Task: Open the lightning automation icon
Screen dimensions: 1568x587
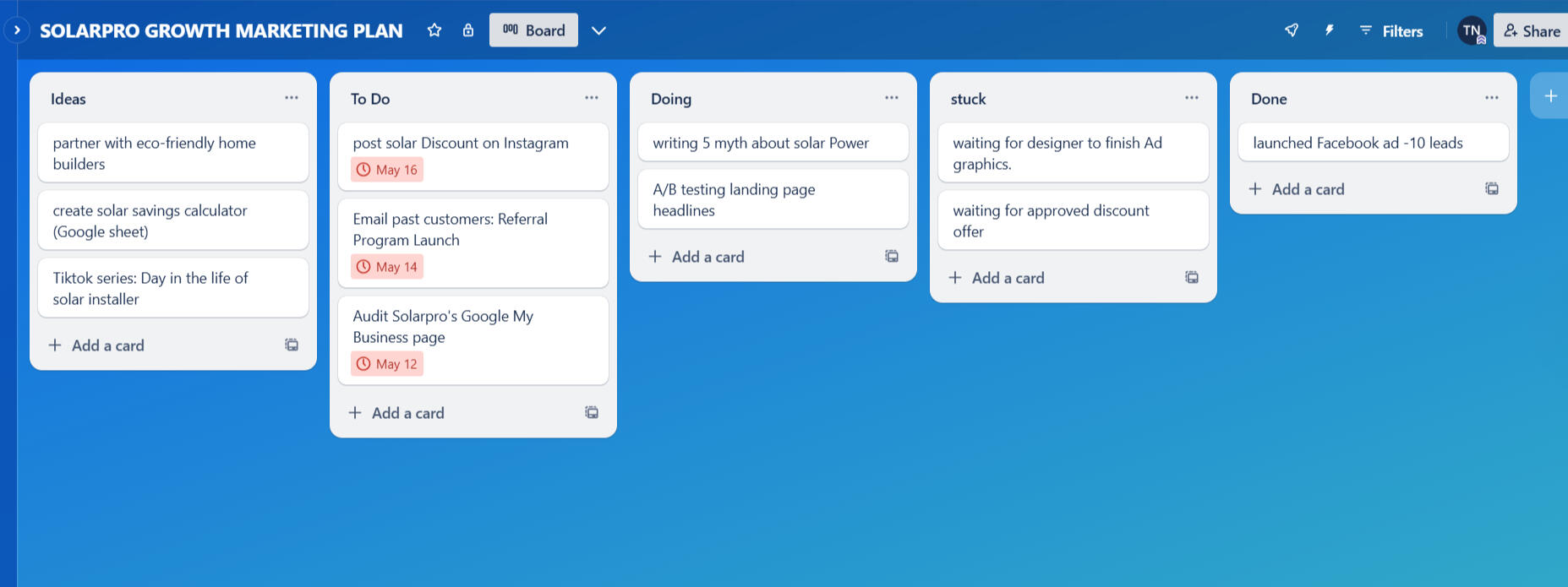Action: [1329, 30]
